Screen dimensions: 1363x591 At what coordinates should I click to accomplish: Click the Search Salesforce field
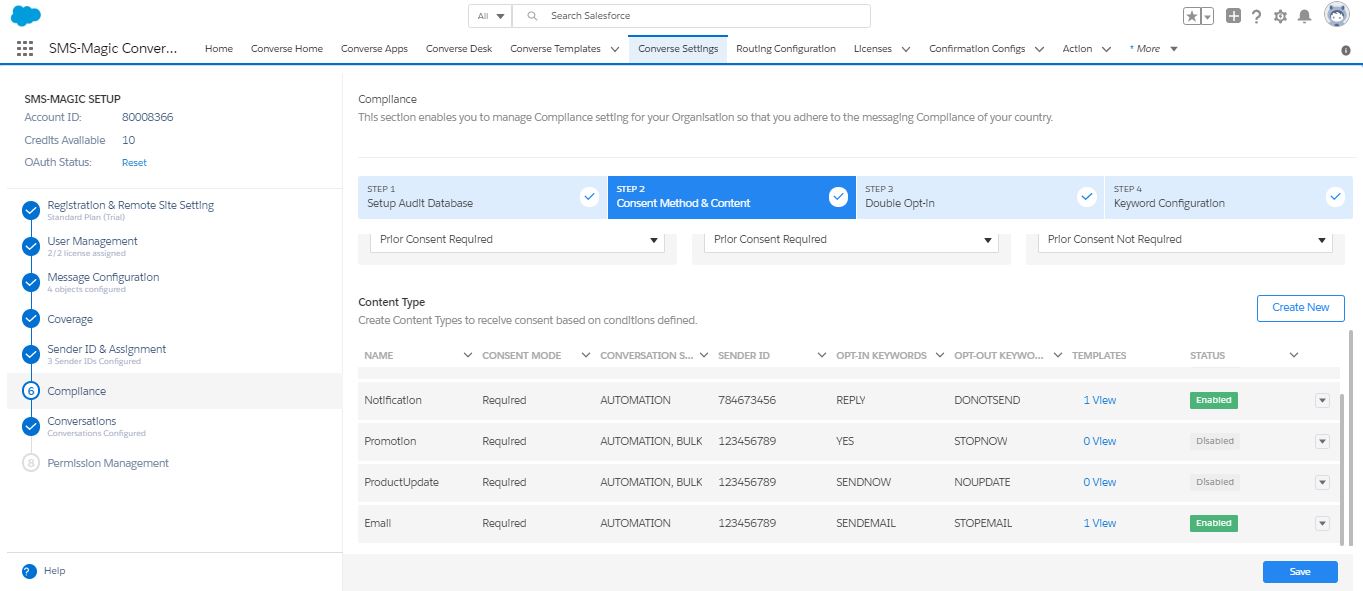click(691, 16)
